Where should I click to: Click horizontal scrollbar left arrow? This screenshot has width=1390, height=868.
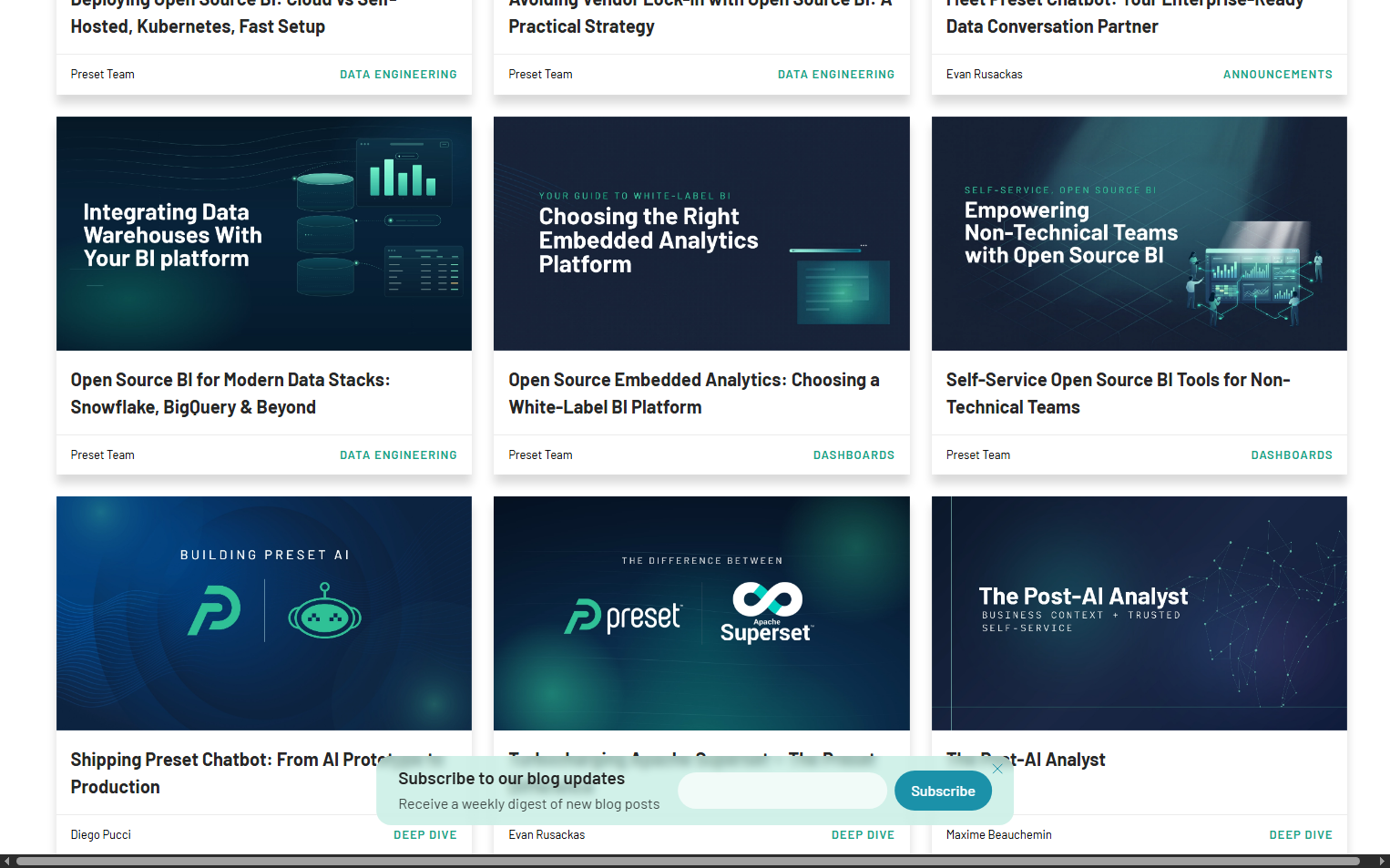pyautogui.click(x=7, y=861)
